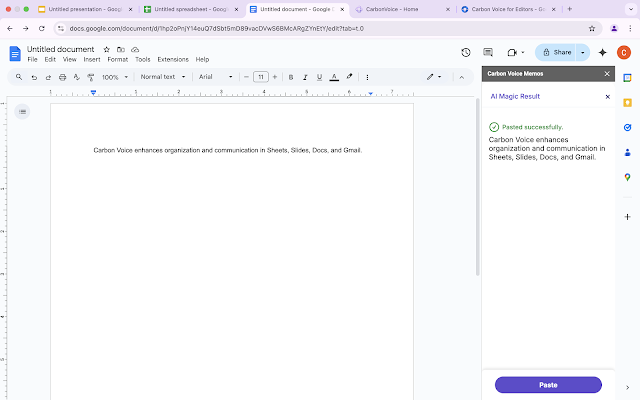Screen dimensions: 640x400
Task: Check cloud save status icon
Action: point(135,49)
